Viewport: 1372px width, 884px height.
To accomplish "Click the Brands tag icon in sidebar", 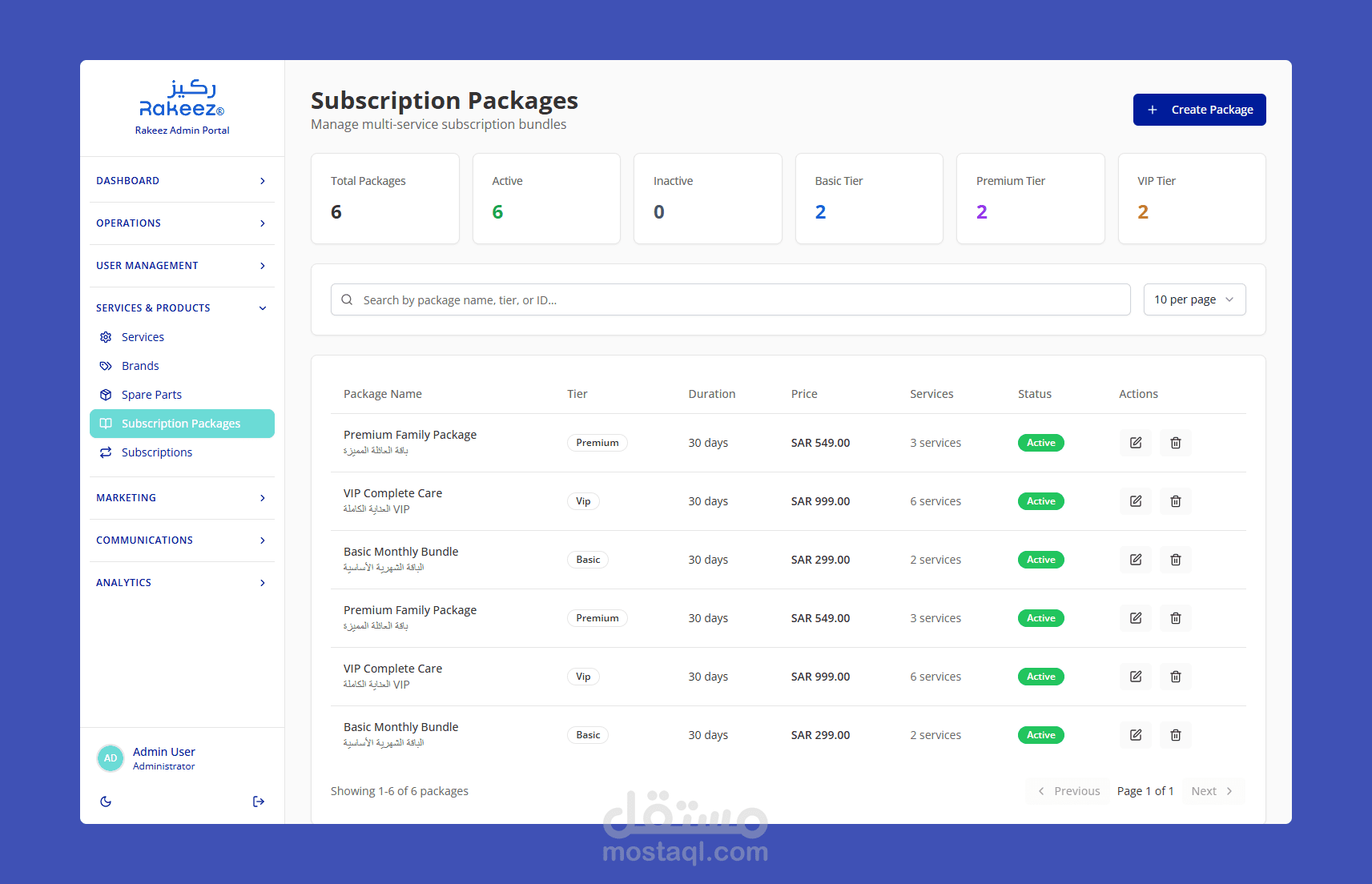I will [106, 366].
